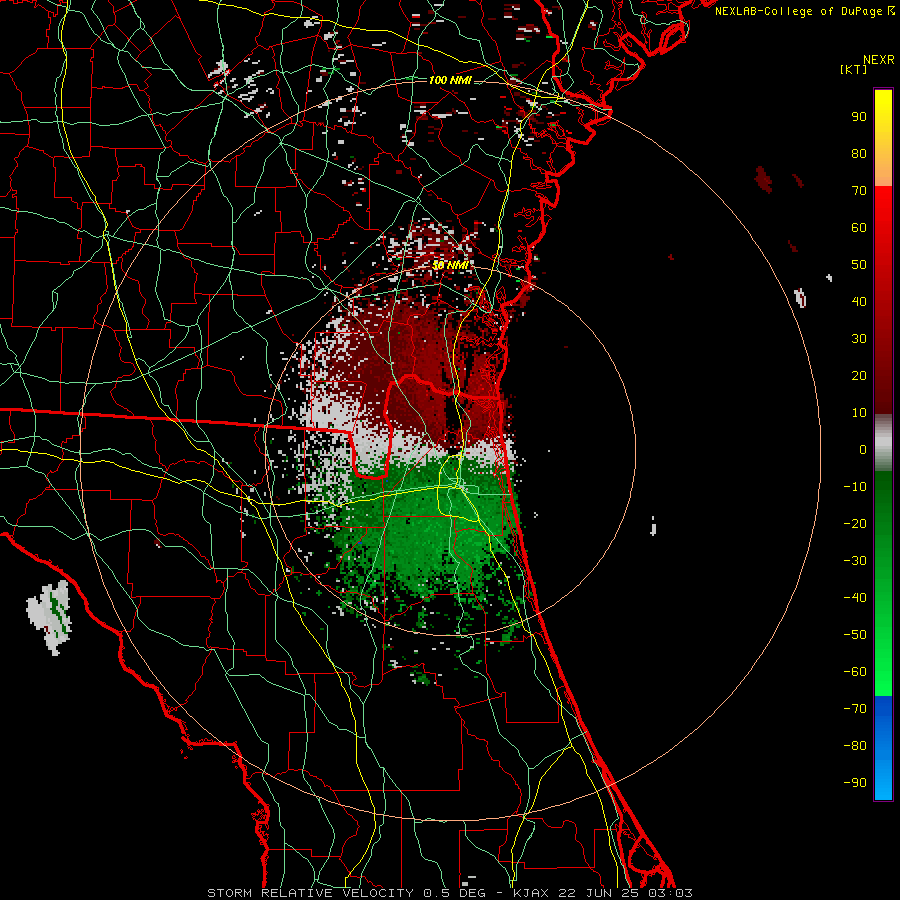This screenshot has width=900, height=900.
Task: Click the 40 value on the velocity scale
Action: pos(859,302)
